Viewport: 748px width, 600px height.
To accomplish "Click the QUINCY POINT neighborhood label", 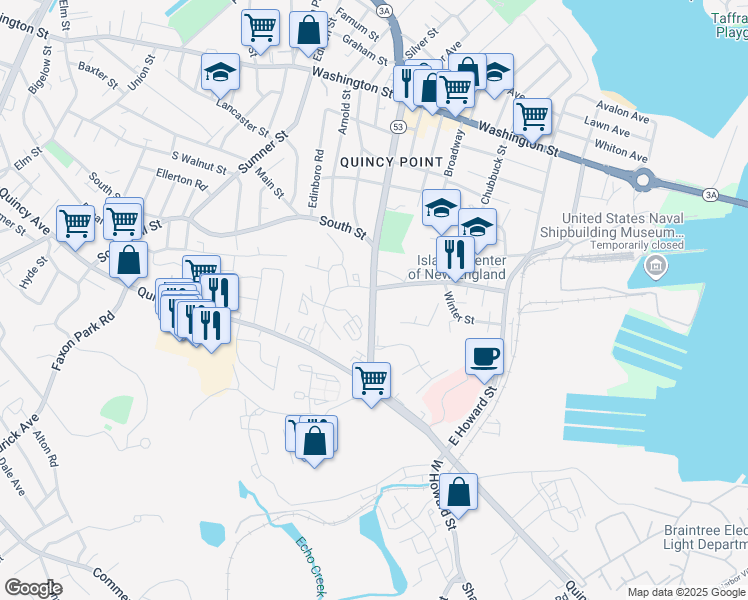I will [x=392, y=162].
